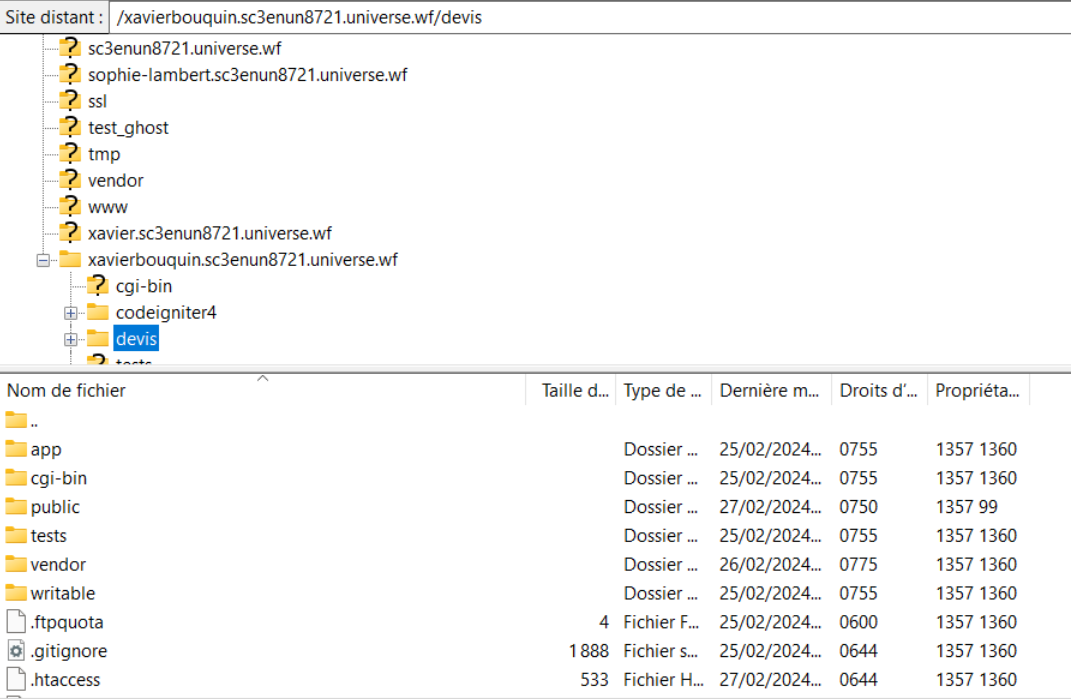This screenshot has width=1071, height=699.
Task: Click the .ftpquota file icon
Action: 15,622
